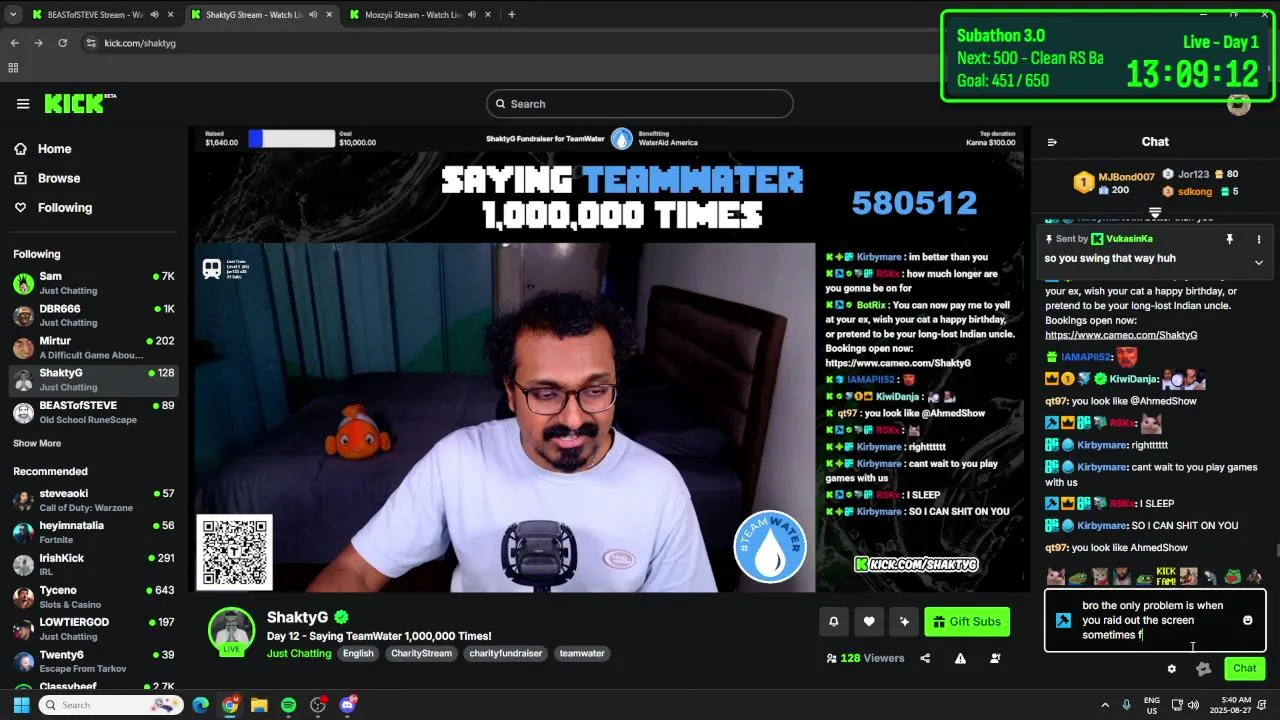1280x720 pixels.
Task: Send the chat message with the Chat button
Action: (1245, 669)
